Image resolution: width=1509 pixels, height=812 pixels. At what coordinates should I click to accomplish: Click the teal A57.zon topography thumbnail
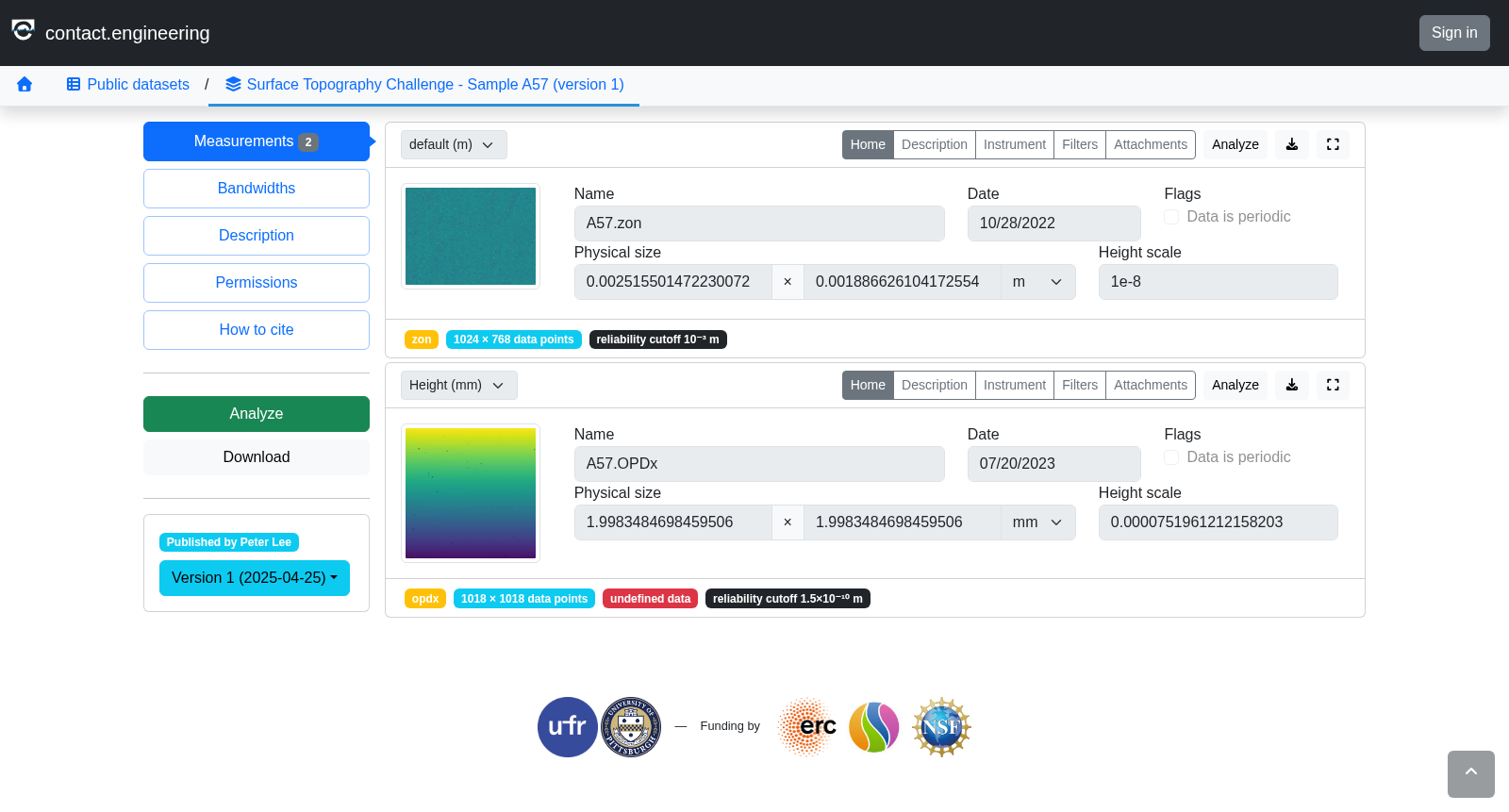(471, 236)
